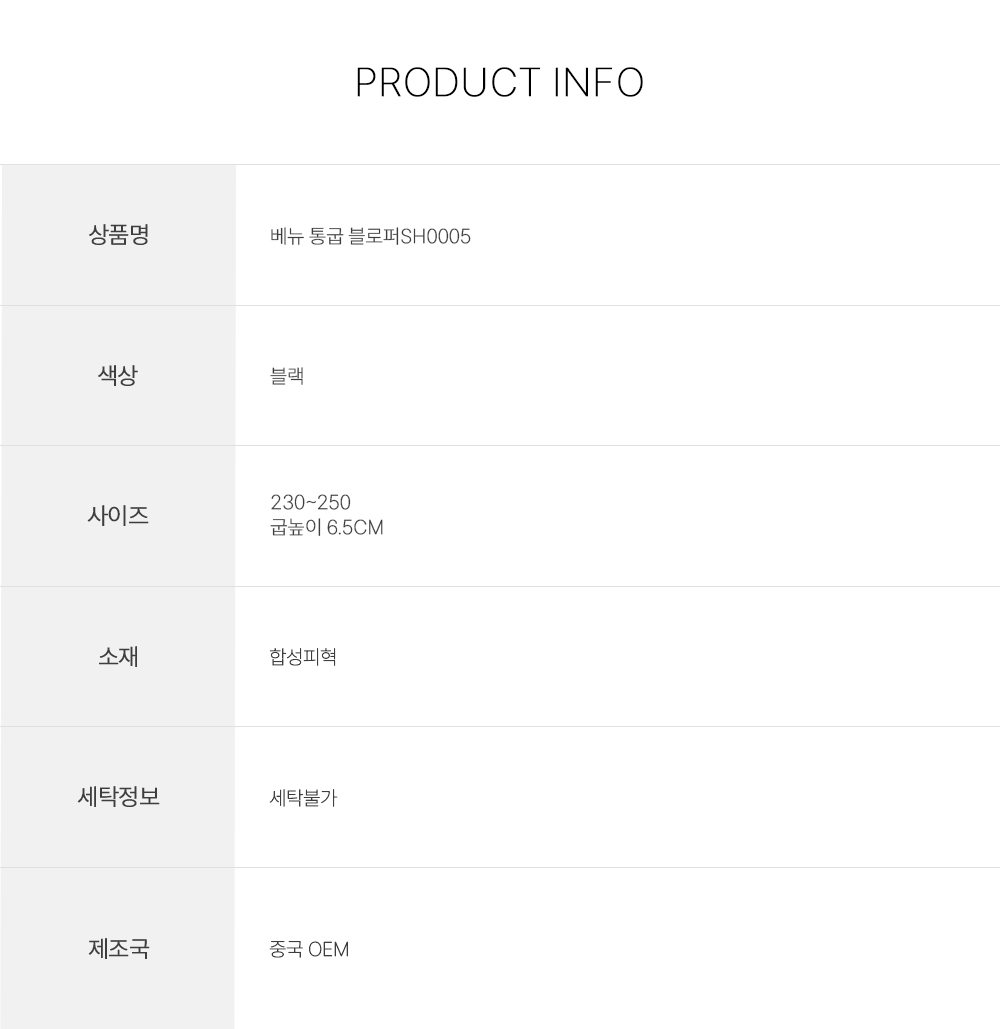Click the 230~250 size range
Viewport: 1000px width, 1029px height.
click(310, 503)
